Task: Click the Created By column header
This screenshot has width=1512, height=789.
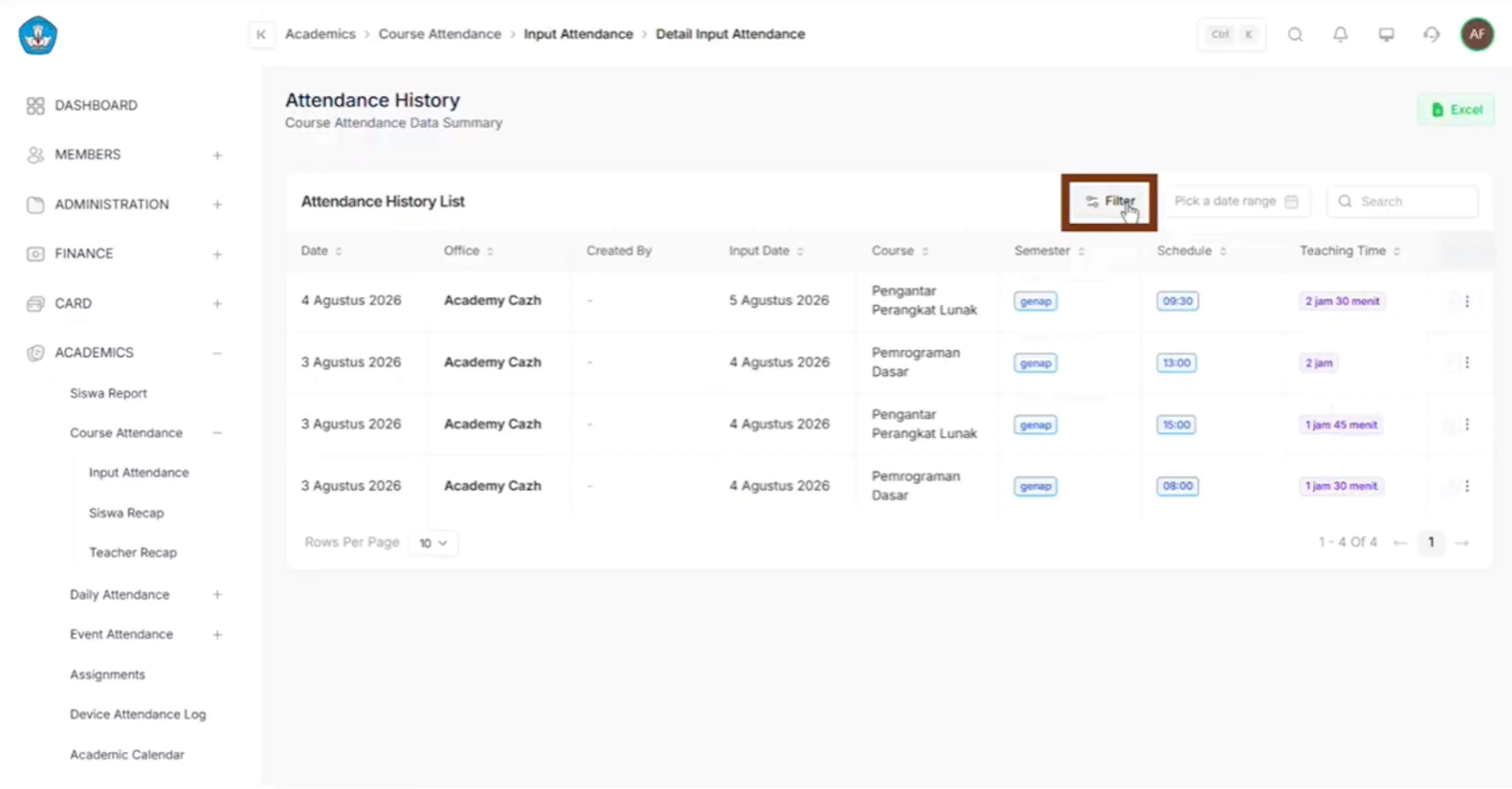Action: tap(619, 251)
